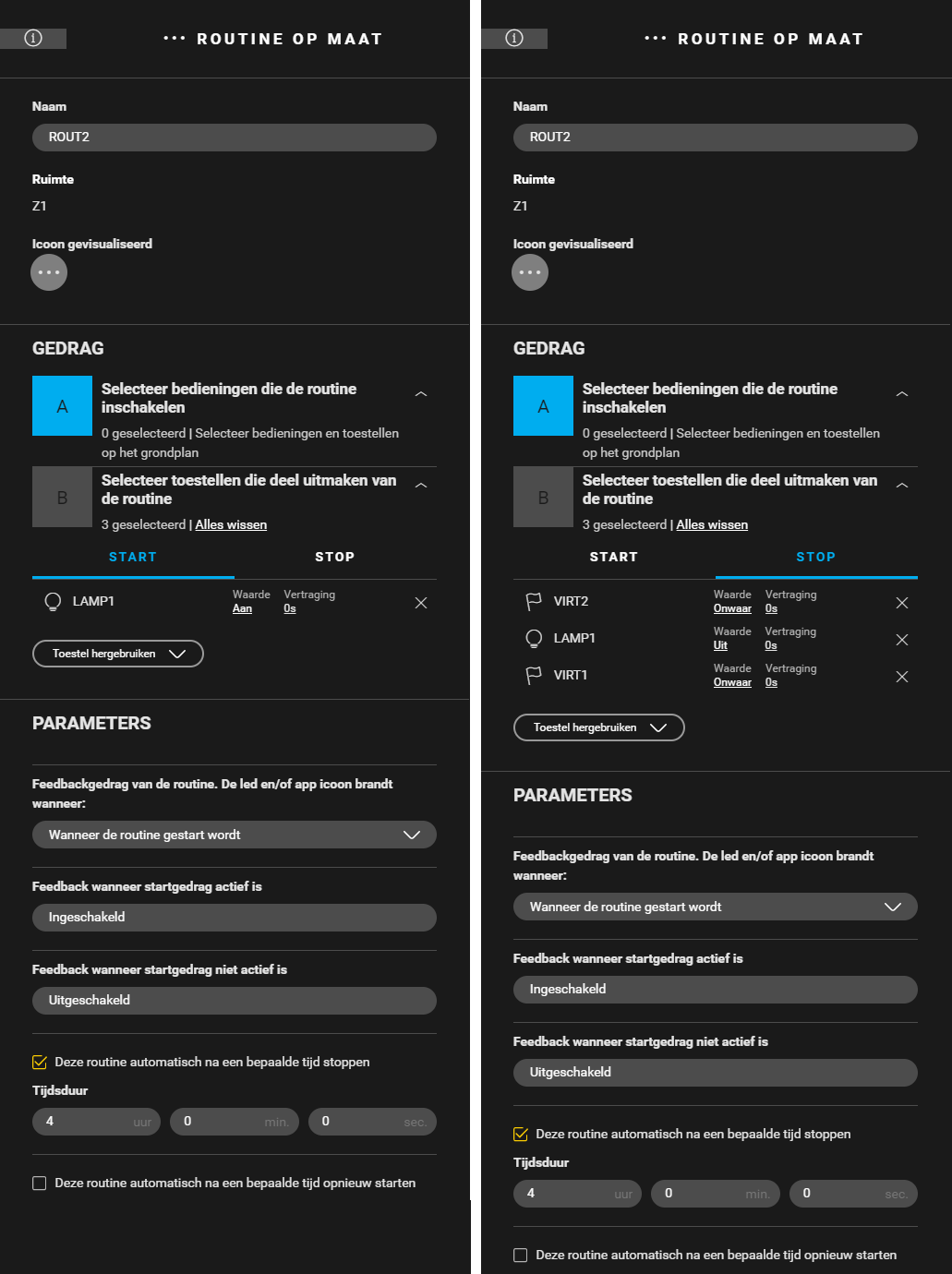The width and height of the screenshot is (952, 1274).
Task: Edit VIRT2 delay 0s
Action: tap(771, 608)
